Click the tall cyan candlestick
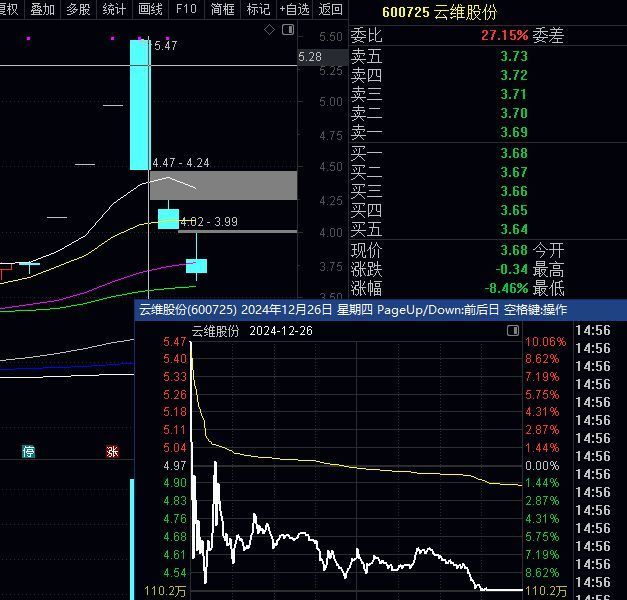 140,105
